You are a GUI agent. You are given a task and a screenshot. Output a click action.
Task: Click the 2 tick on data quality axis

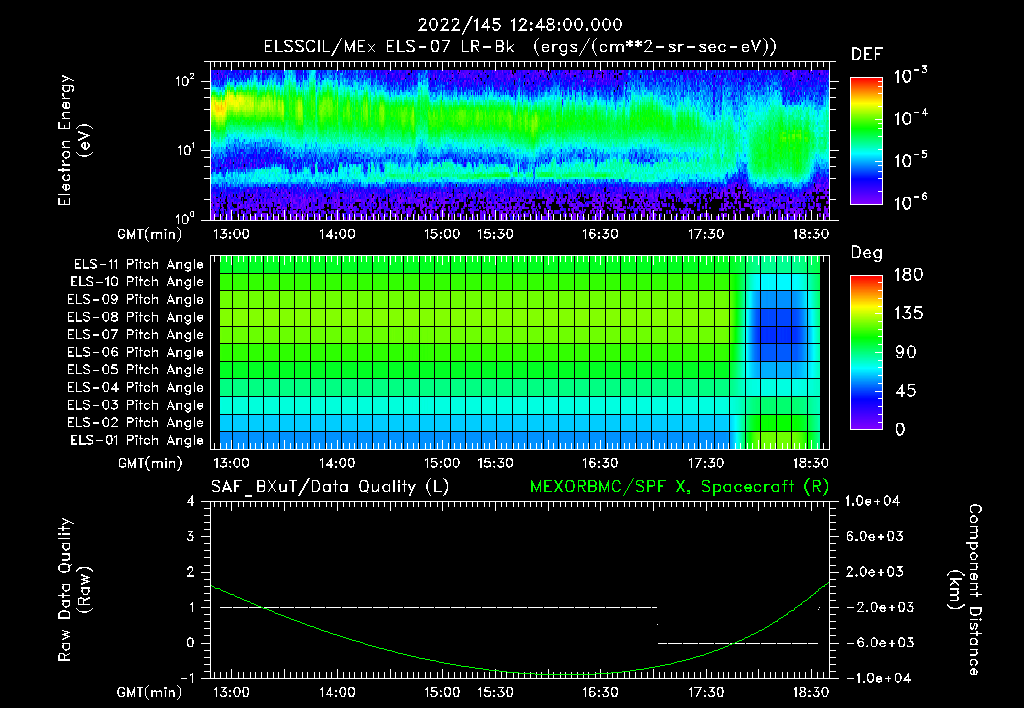[x=190, y=571]
